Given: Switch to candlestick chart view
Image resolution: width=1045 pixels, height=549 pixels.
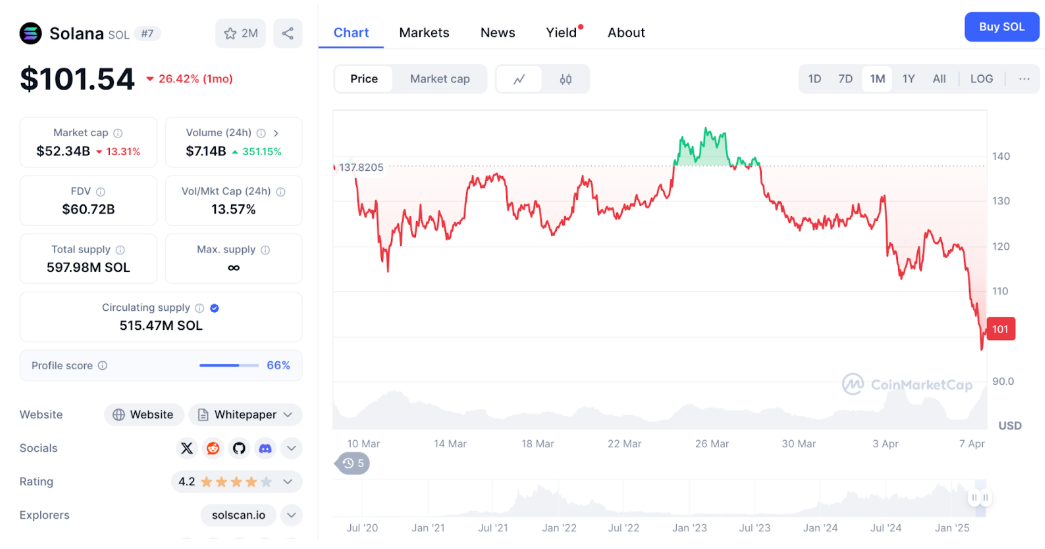Looking at the screenshot, I should (x=566, y=79).
